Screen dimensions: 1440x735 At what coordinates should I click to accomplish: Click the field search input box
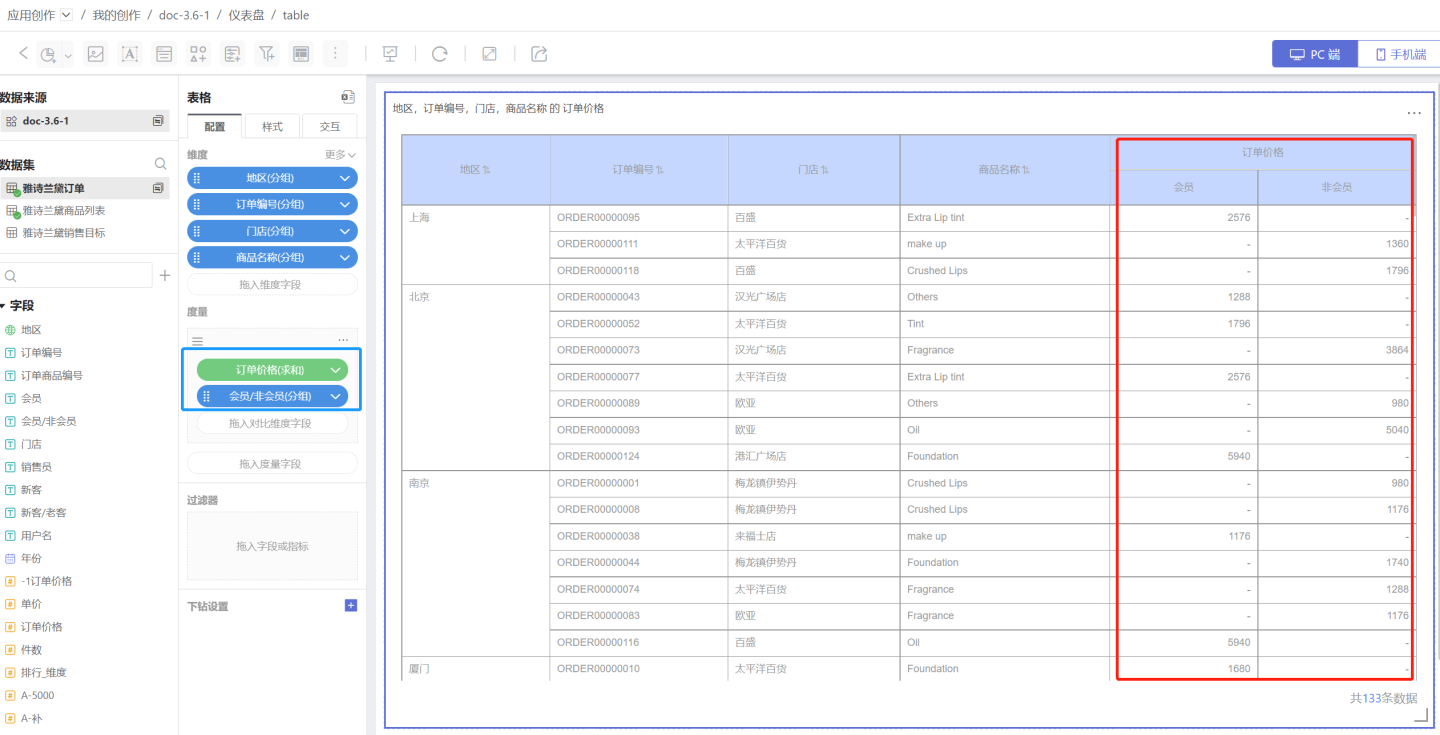click(x=80, y=275)
